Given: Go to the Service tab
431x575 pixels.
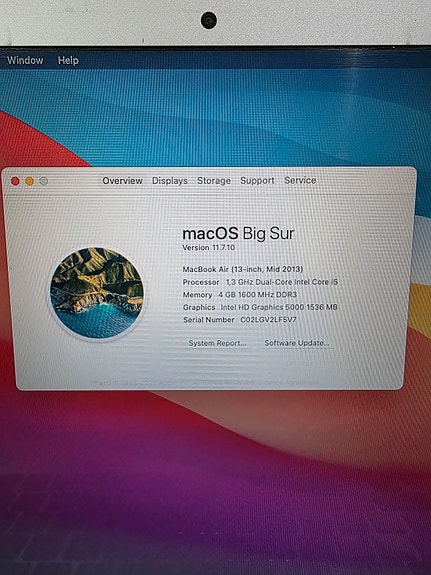Looking at the screenshot, I should coord(300,180).
